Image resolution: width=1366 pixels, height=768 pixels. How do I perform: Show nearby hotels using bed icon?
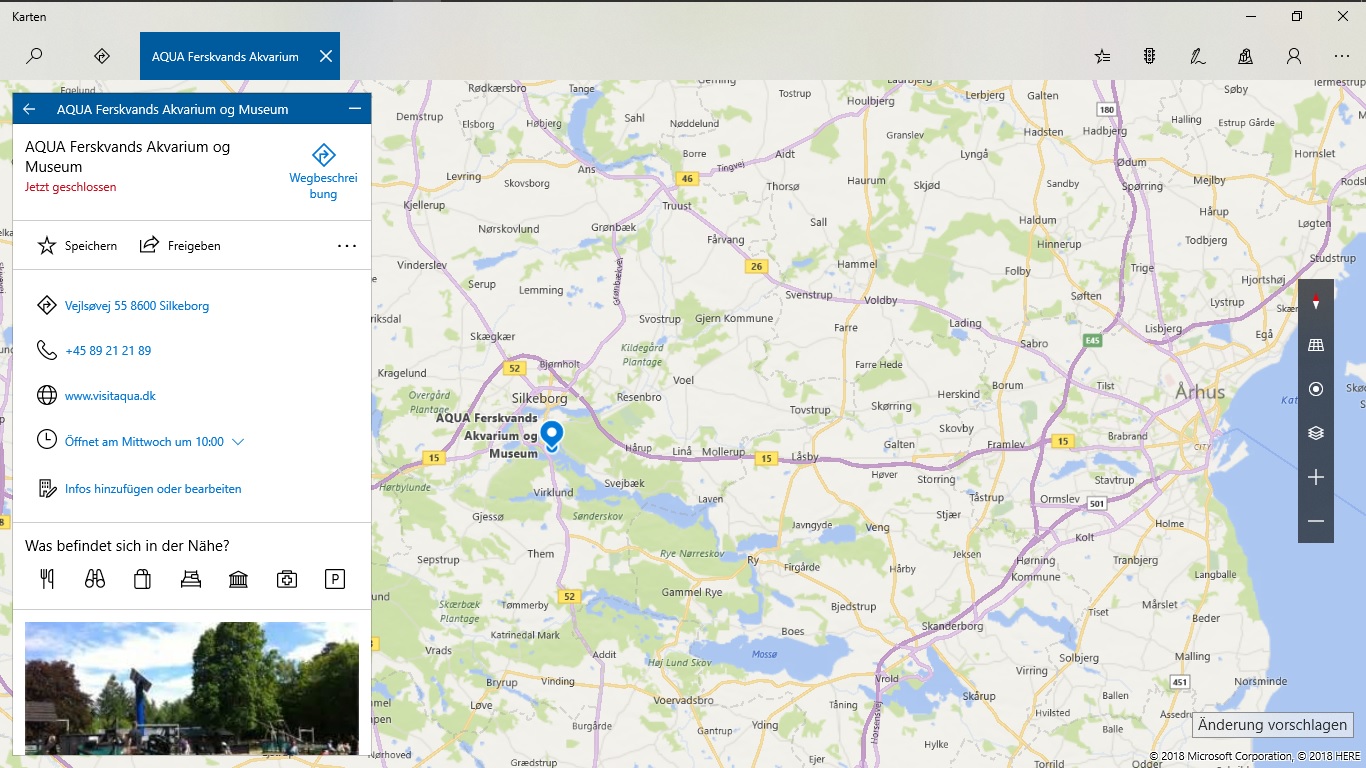pyautogui.click(x=190, y=578)
